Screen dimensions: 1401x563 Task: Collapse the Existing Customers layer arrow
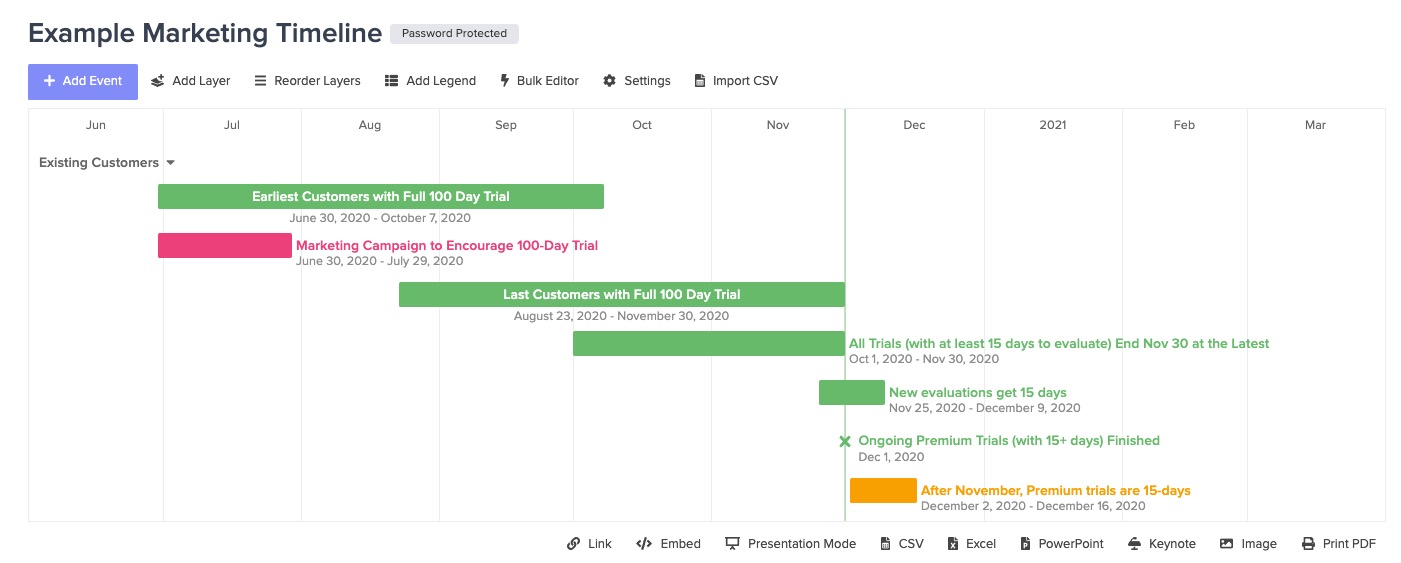[x=171, y=163]
